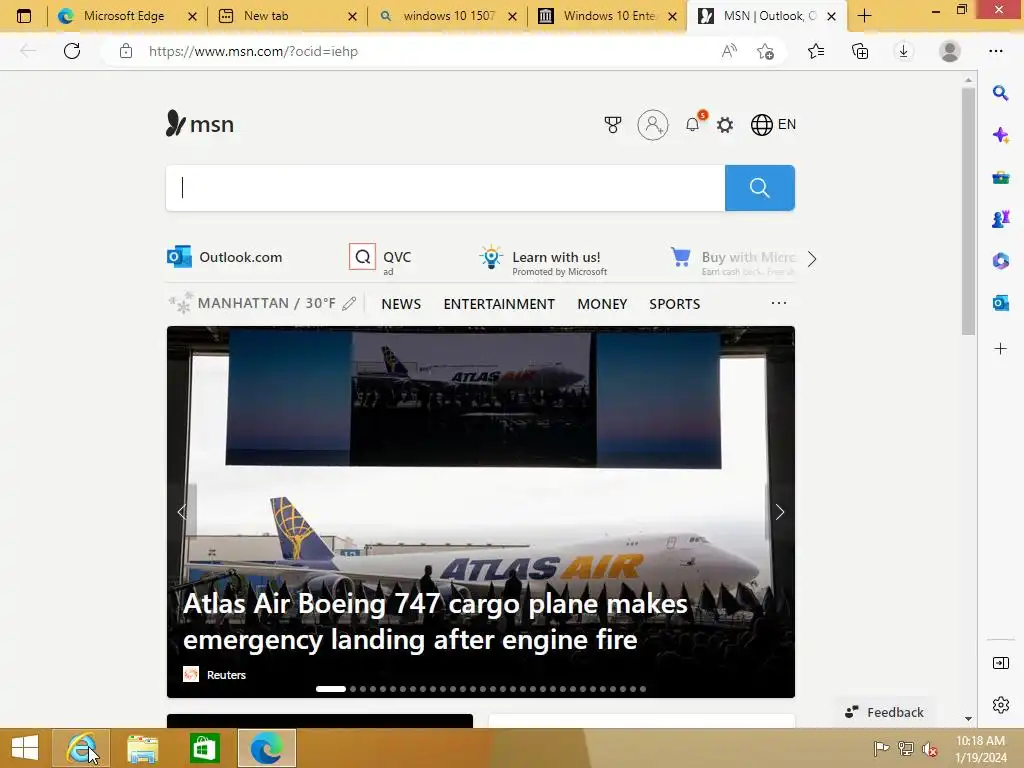The image size is (1024, 768).
Task: Open the MSN rewards trophy icon
Action: [x=613, y=125]
